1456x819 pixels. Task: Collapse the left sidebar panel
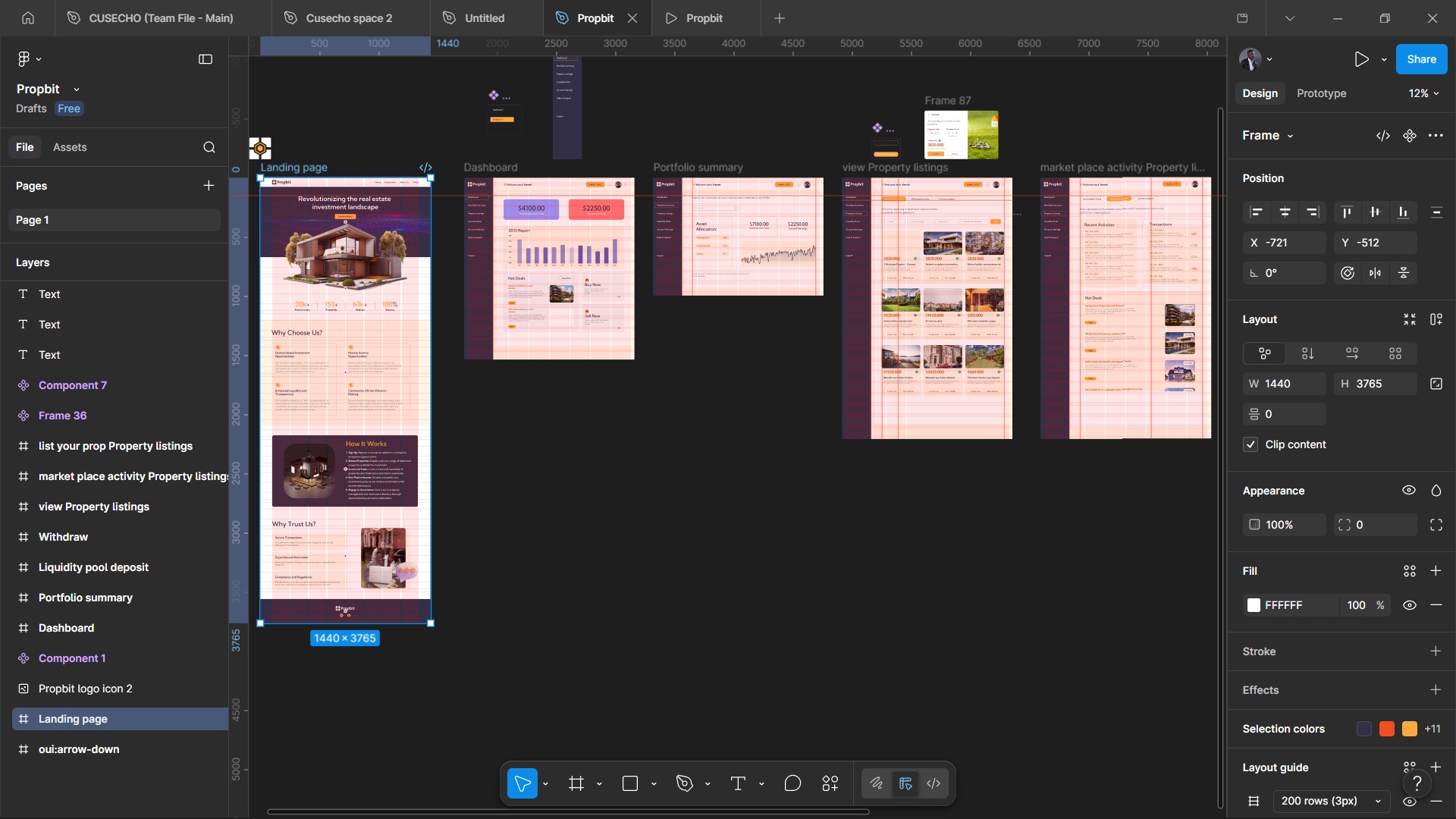point(206,59)
